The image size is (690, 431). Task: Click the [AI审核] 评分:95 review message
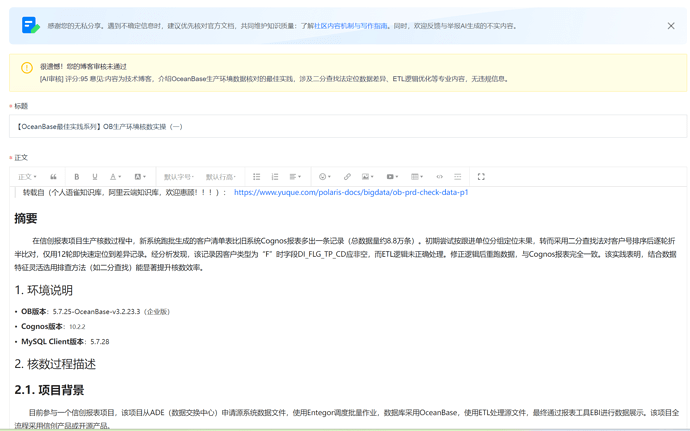point(275,79)
